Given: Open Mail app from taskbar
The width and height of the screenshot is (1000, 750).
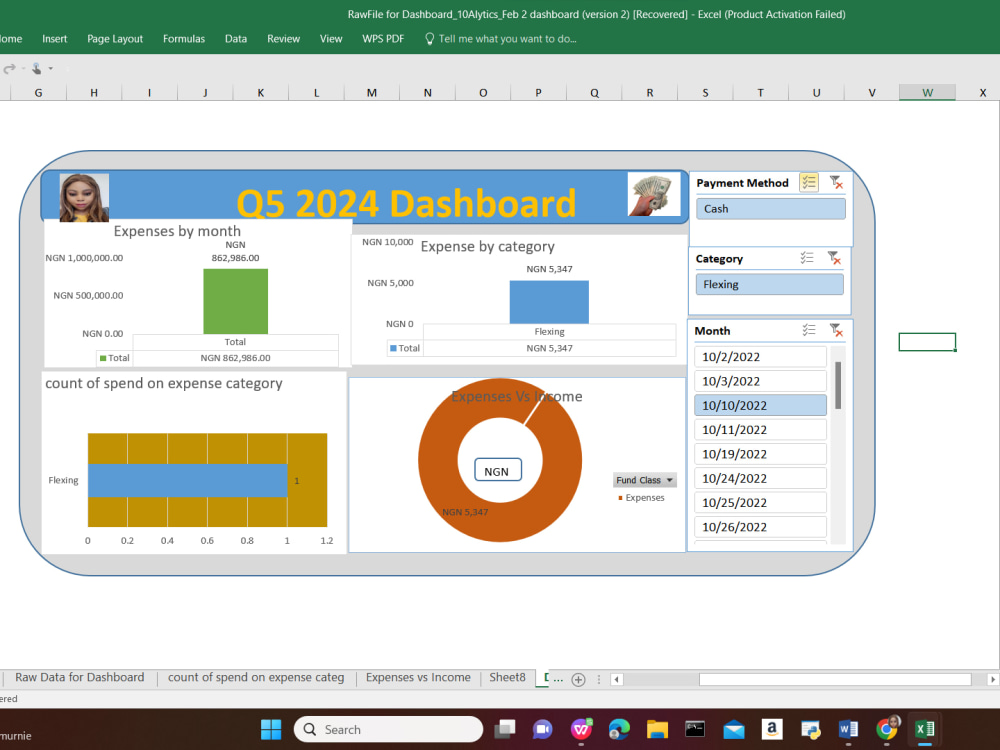Looking at the screenshot, I should 733,729.
